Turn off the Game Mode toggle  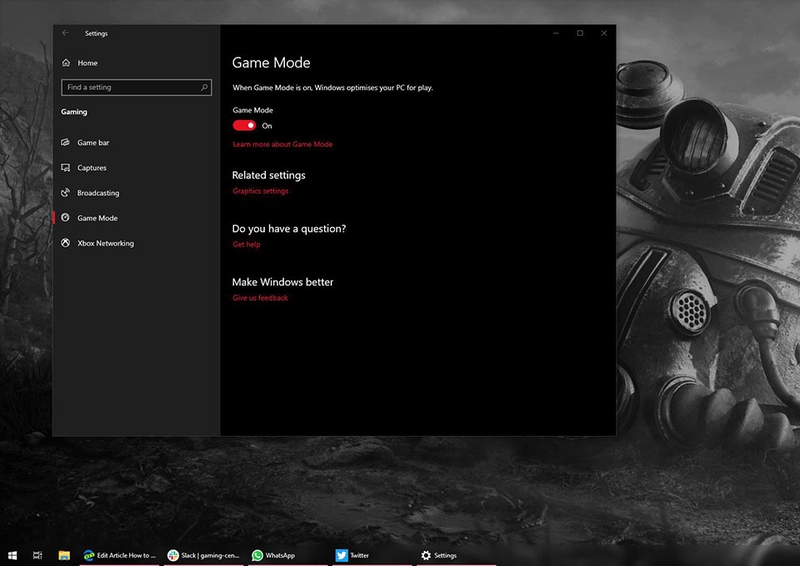[244, 126]
